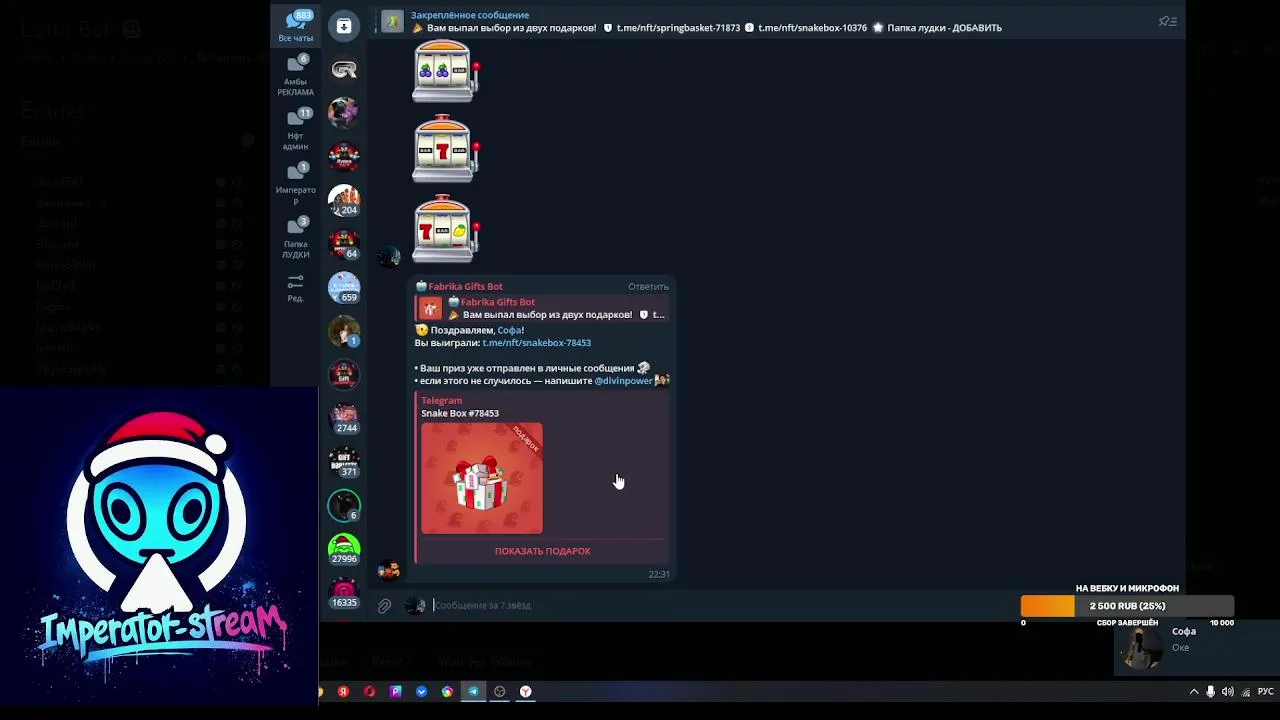The height and width of the screenshot is (720, 1280).
Task: Open the t.me/nft/snakebox-10376 pinned link
Action: pos(812,28)
